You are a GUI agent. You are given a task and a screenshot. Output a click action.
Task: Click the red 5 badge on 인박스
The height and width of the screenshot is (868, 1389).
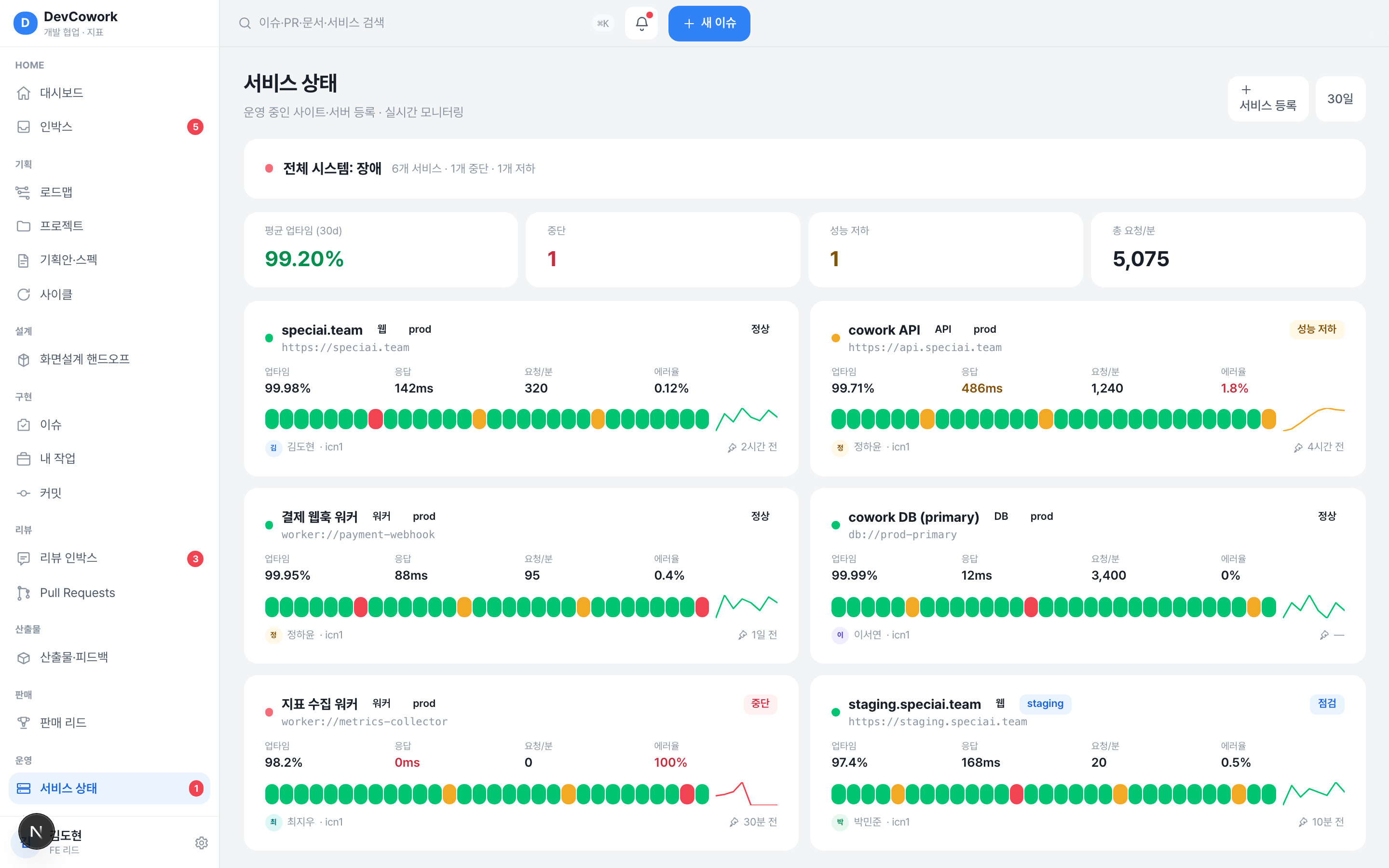tap(195, 127)
